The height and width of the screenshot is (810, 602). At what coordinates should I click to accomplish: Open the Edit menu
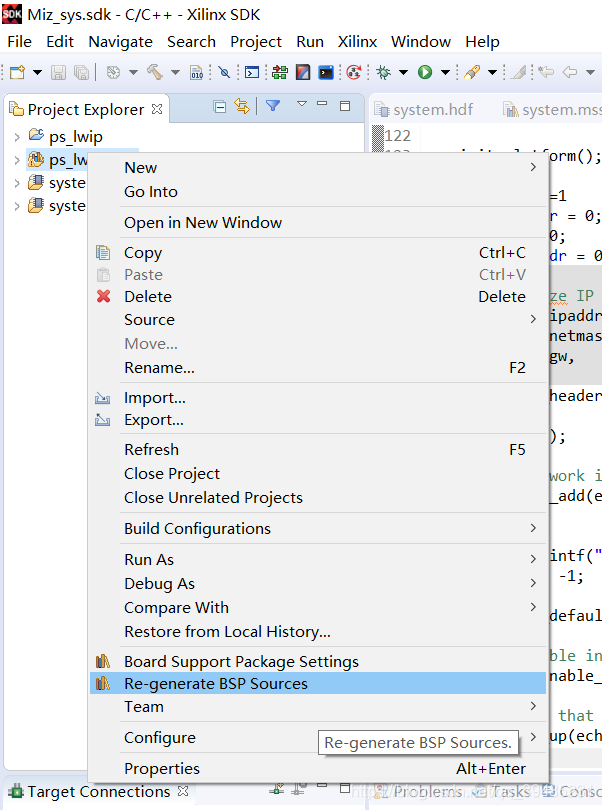coord(60,41)
